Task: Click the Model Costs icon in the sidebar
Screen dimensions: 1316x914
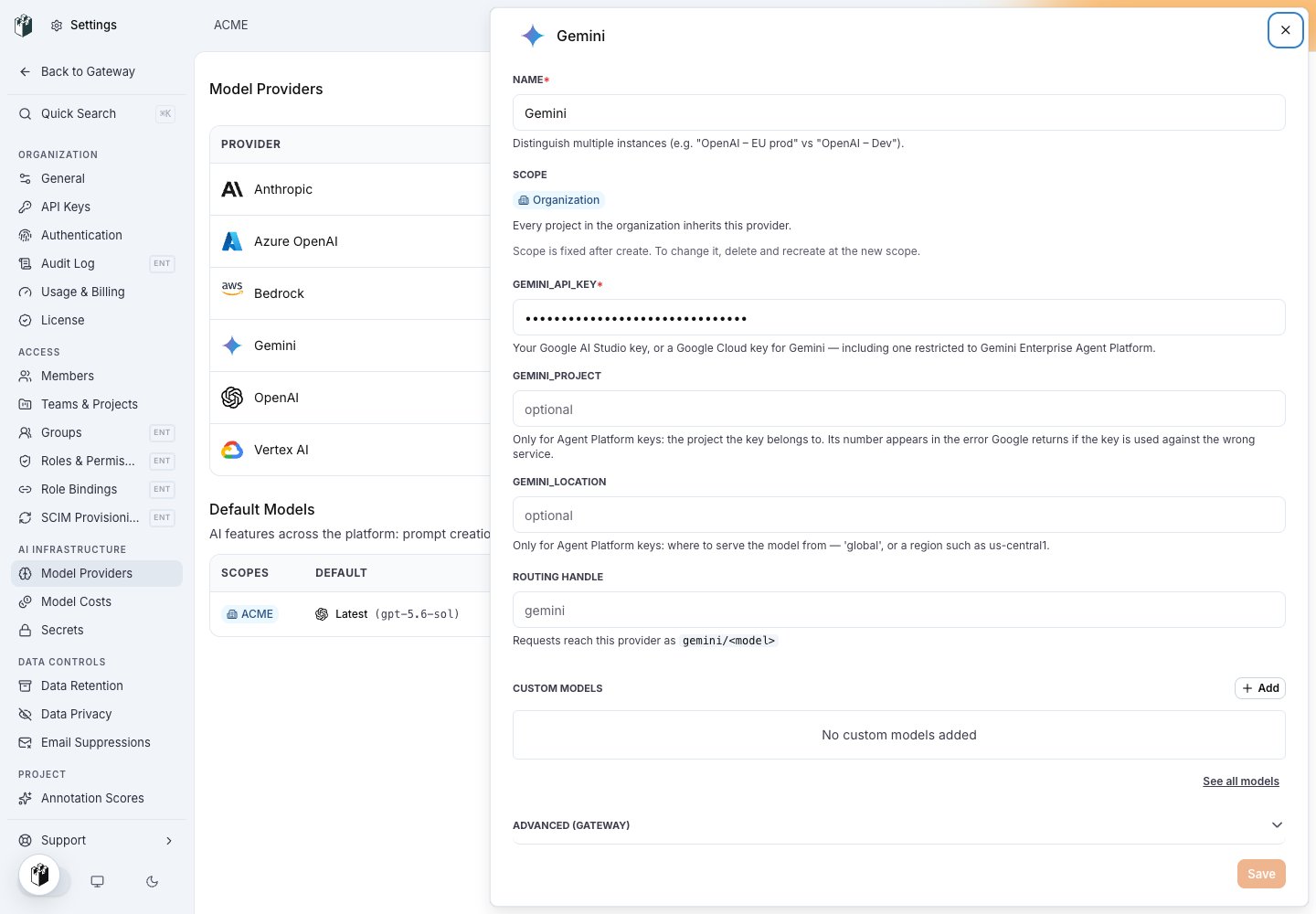Action: [x=26, y=602]
